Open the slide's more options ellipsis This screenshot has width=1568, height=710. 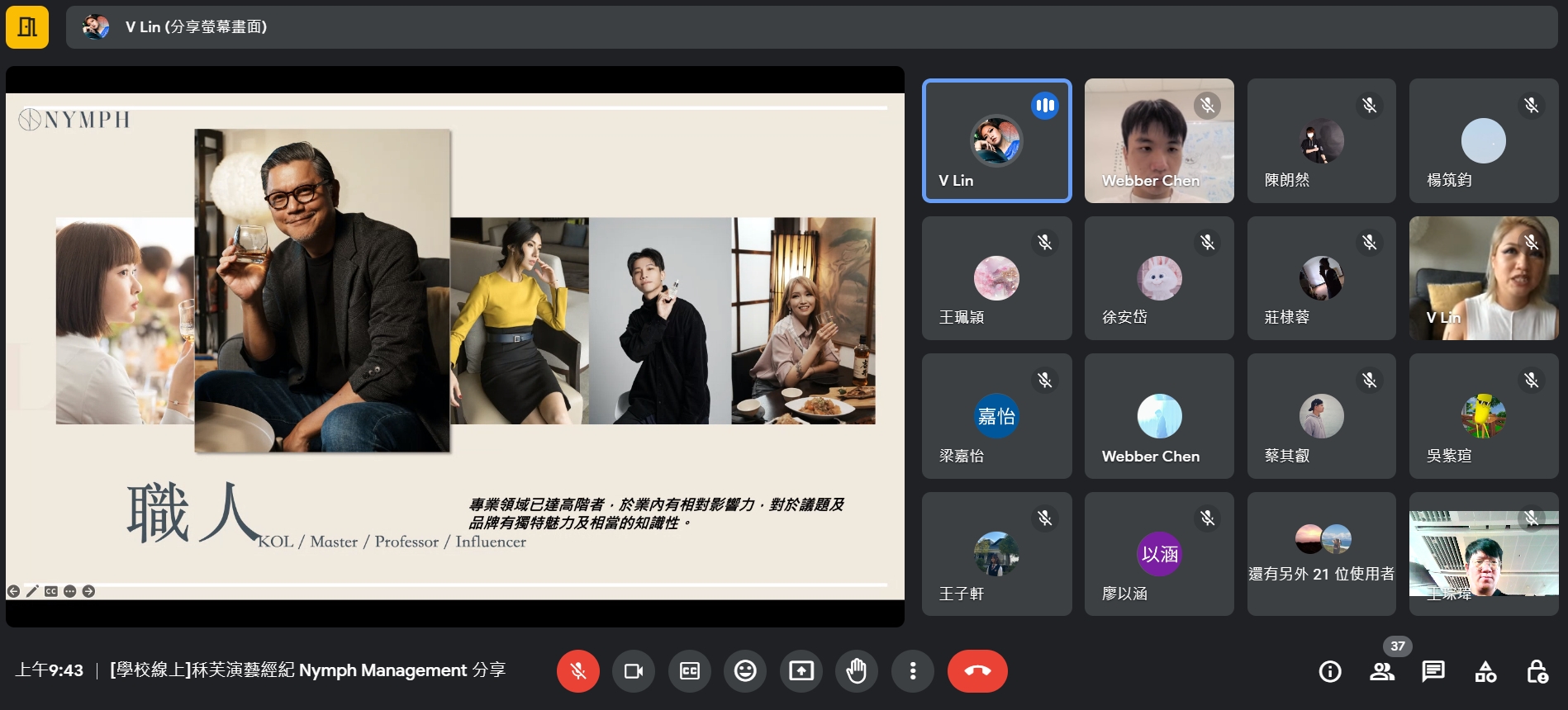(69, 591)
